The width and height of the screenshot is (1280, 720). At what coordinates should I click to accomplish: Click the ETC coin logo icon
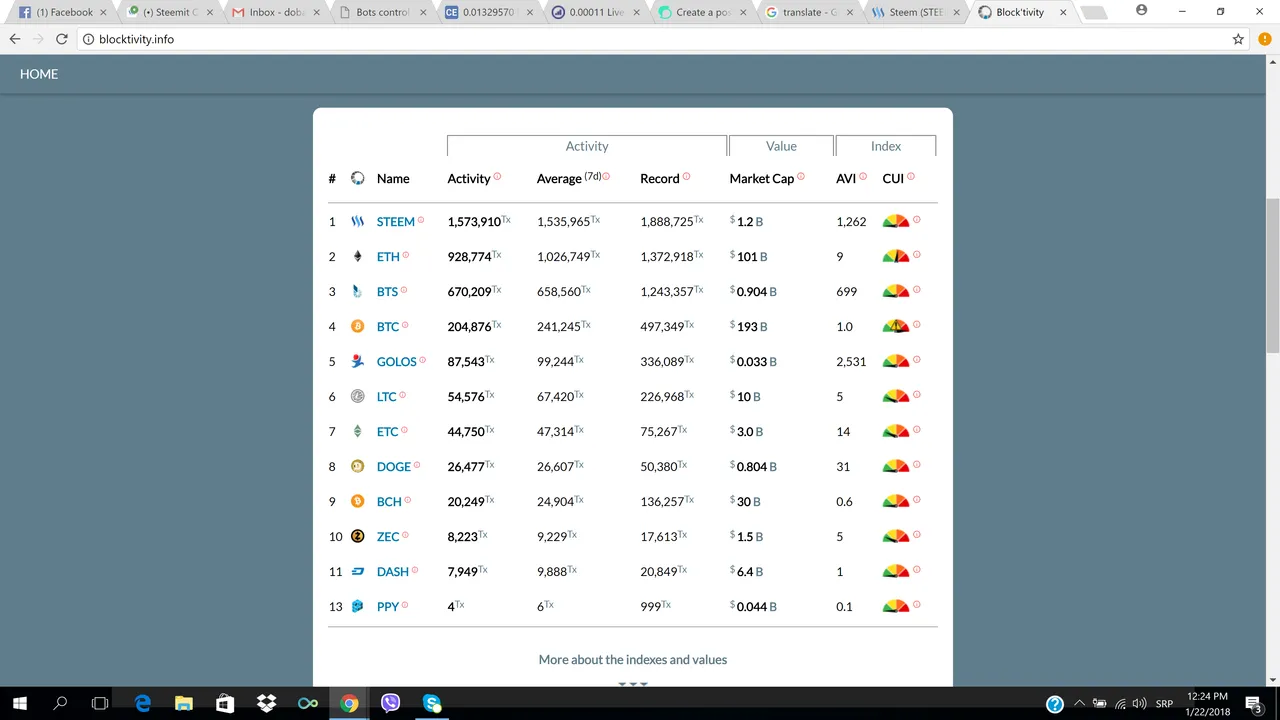click(x=357, y=431)
